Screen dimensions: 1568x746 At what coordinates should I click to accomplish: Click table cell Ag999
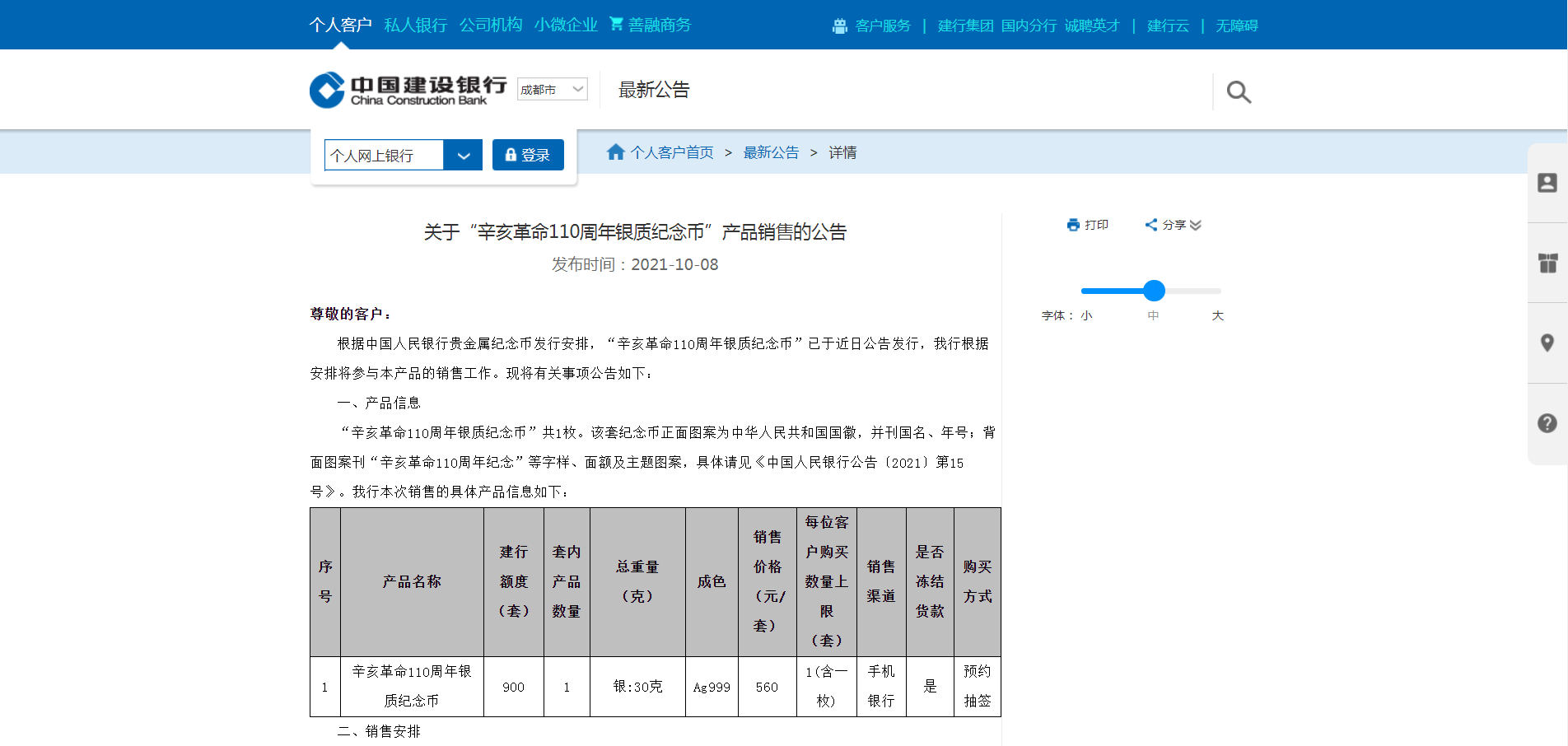(712, 687)
